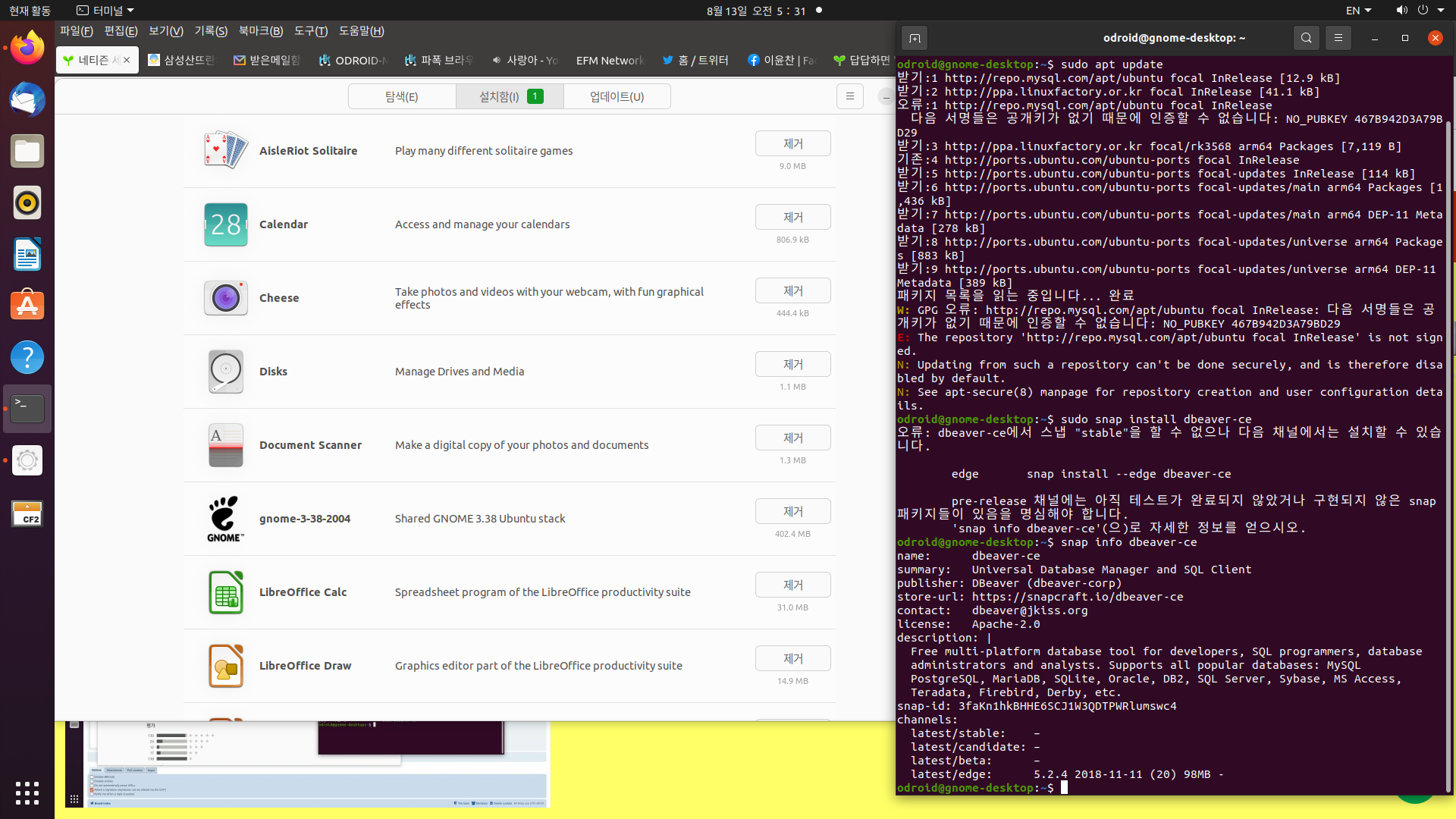1456x819 pixels.
Task: Remove Disks with its 제거 button
Action: [x=792, y=364]
